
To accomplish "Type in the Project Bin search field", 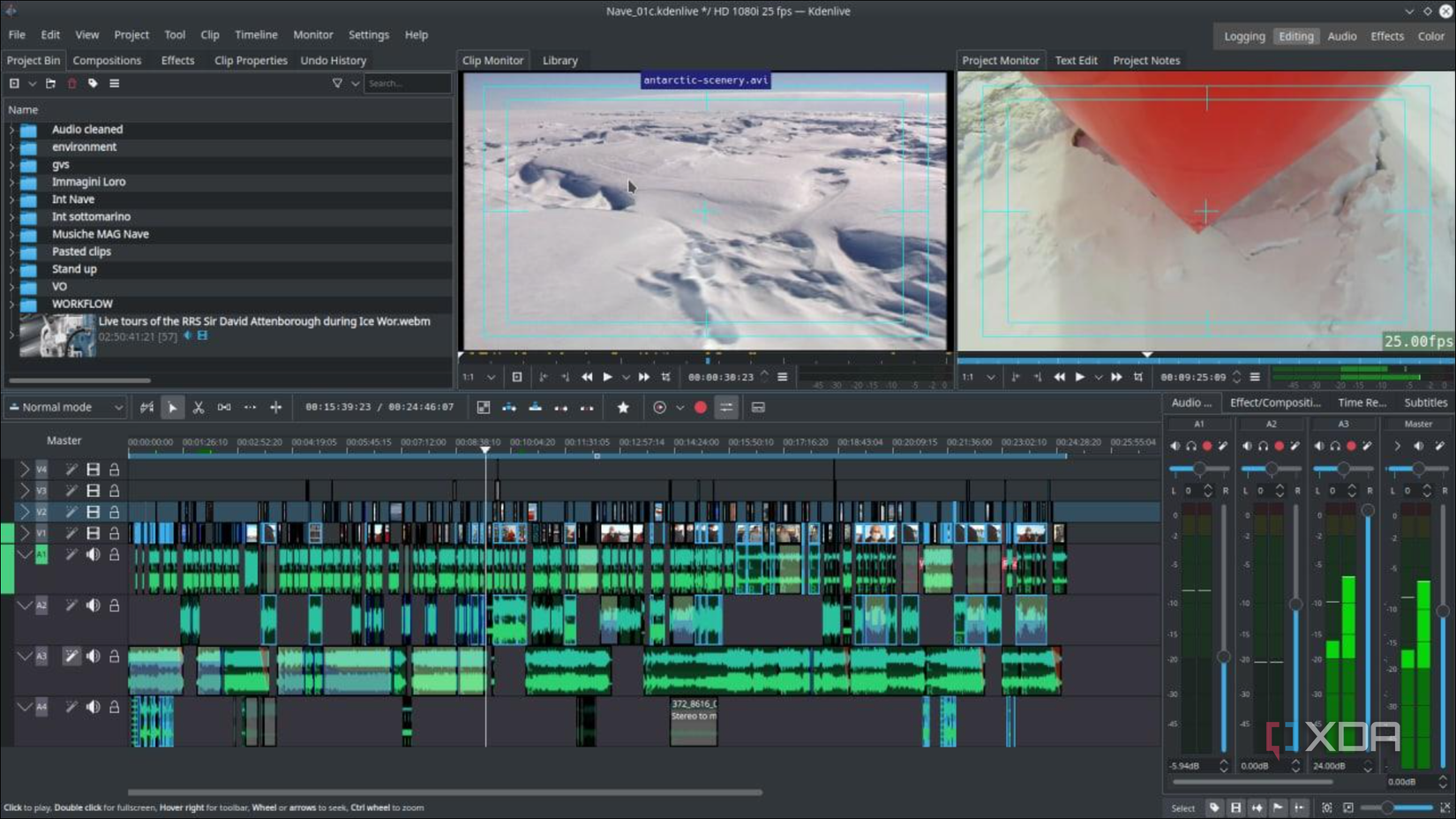I will (x=408, y=82).
